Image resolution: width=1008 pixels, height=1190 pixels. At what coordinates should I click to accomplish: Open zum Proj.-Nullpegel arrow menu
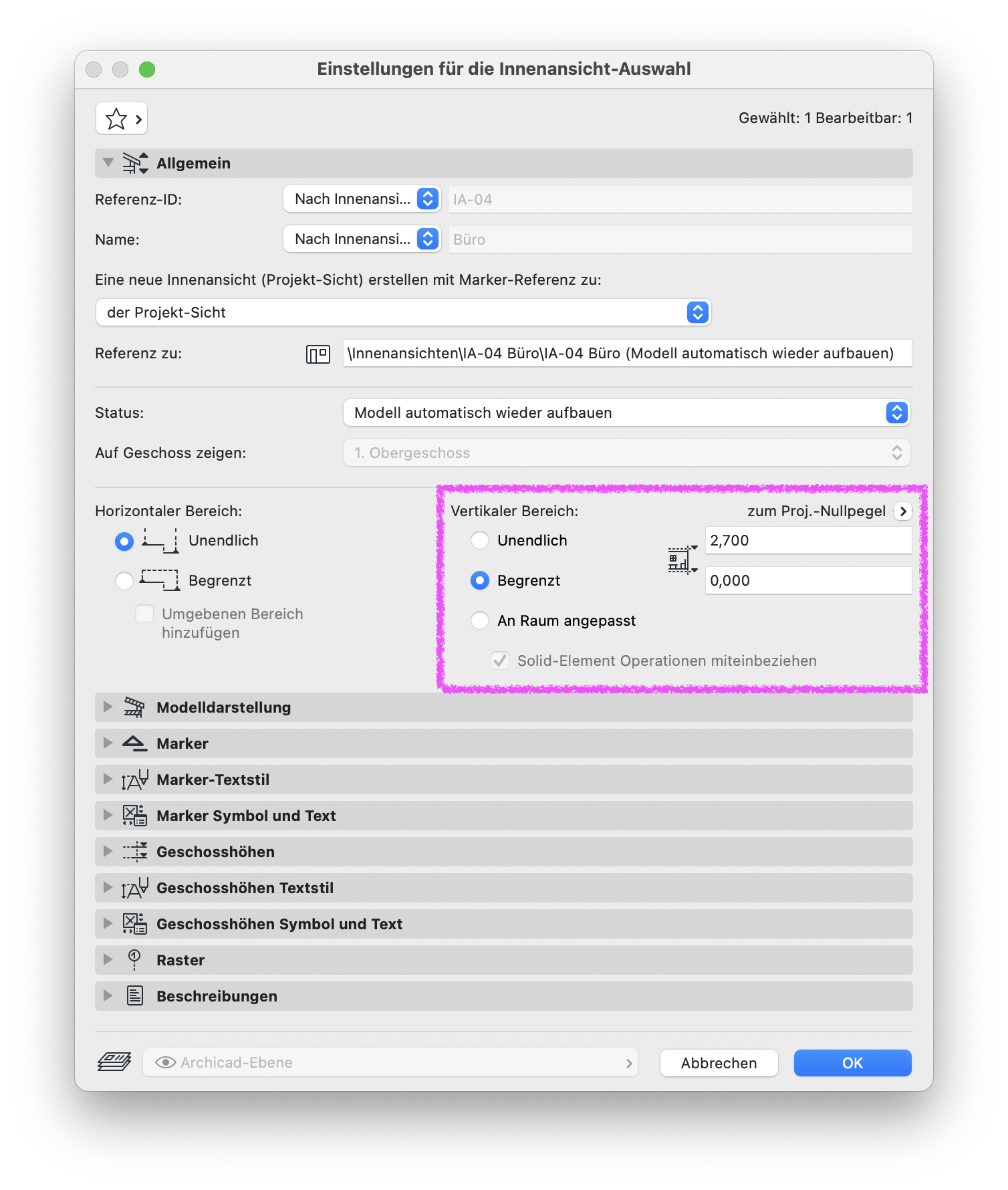pyautogui.click(x=903, y=511)
